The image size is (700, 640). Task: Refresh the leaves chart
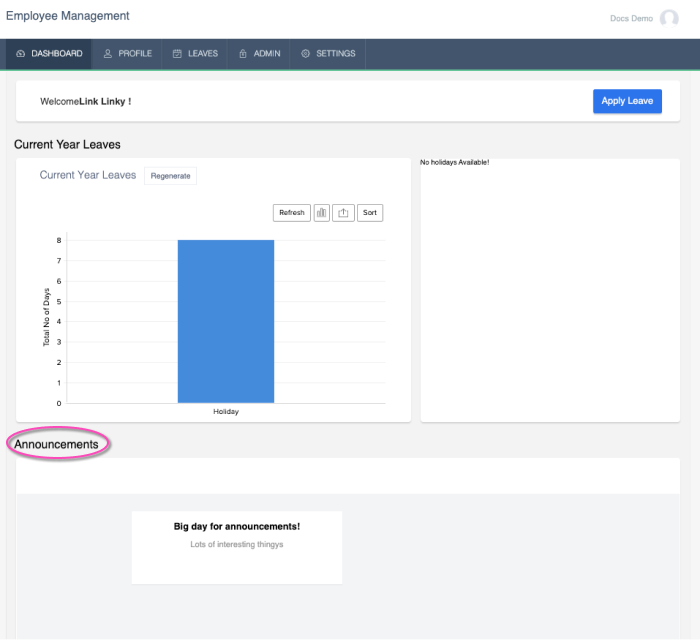point(291,213)
